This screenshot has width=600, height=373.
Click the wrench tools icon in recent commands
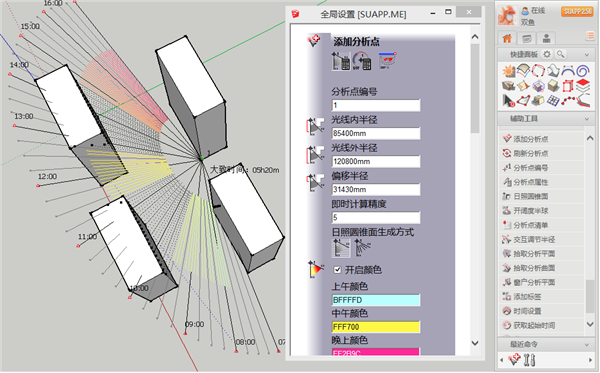[529, 360]
